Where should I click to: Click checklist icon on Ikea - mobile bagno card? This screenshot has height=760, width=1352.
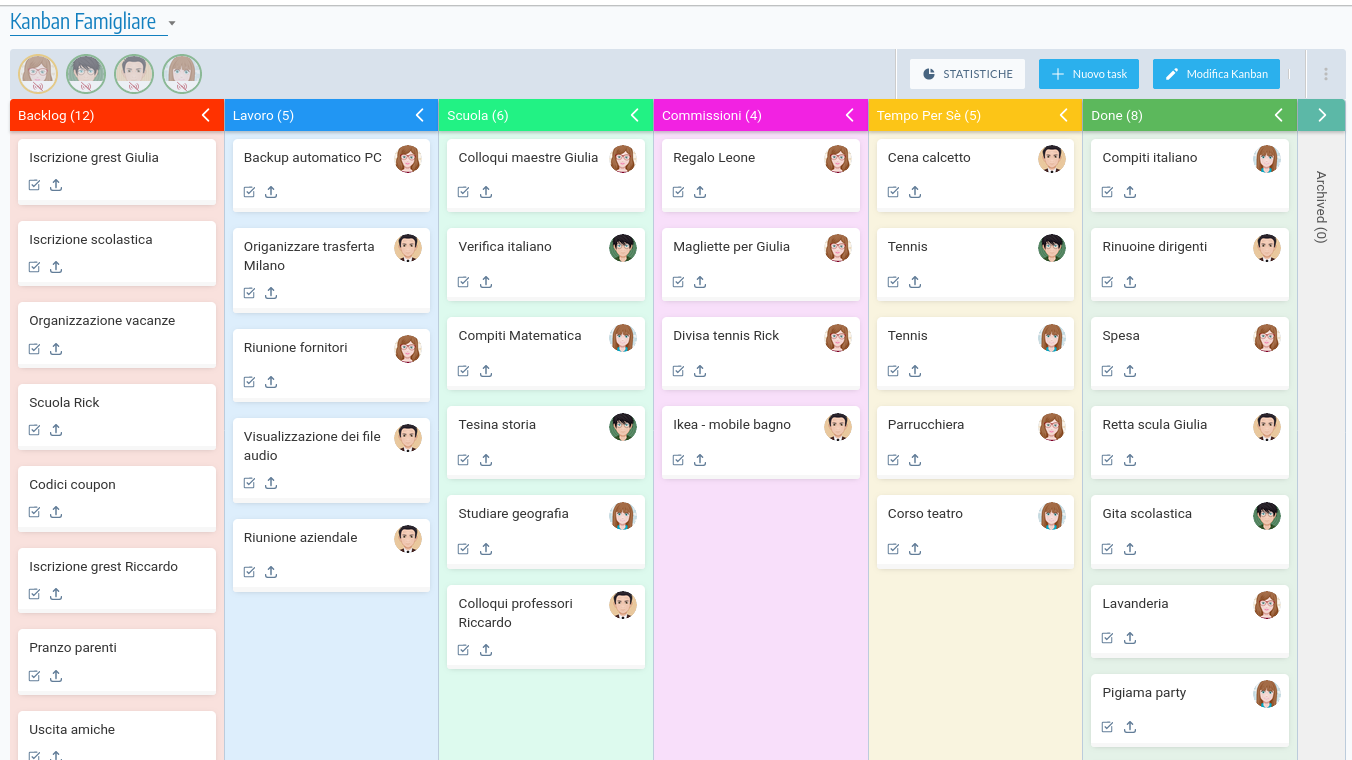(x=678, y=460)
